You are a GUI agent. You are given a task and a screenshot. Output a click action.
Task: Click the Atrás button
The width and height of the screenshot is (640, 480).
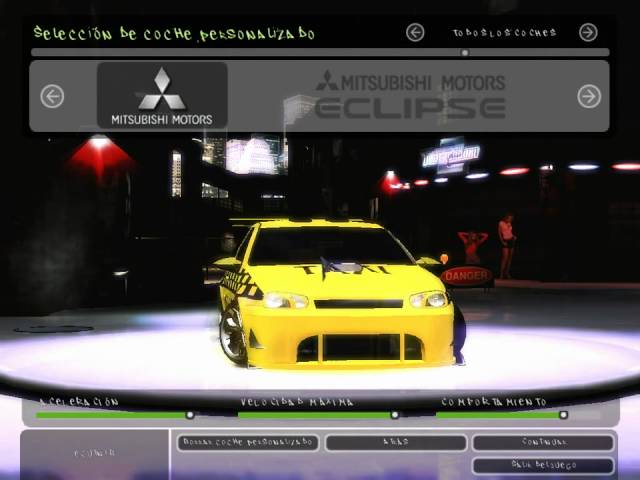coord(396,442)
